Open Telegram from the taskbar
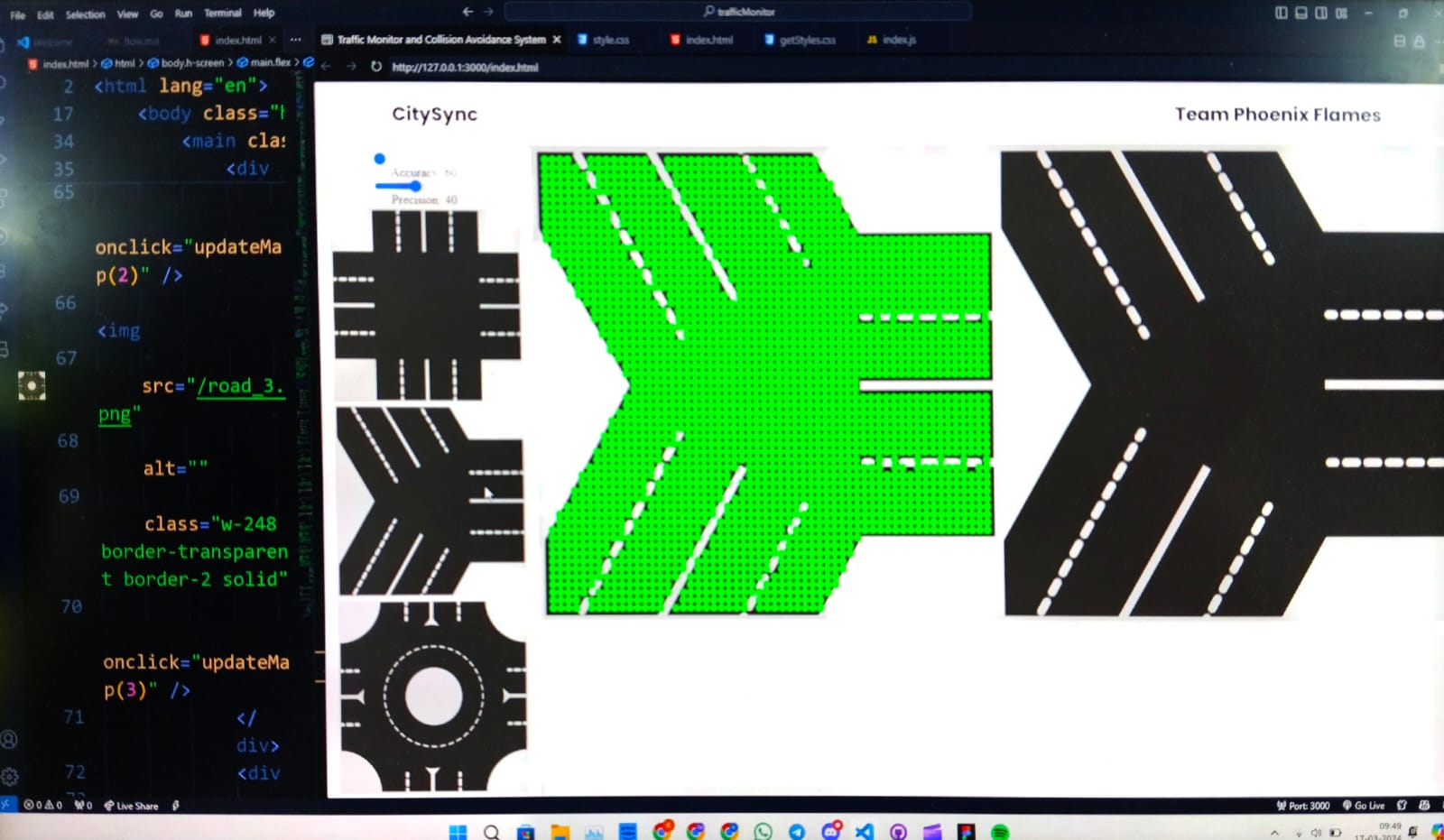This screenshot has width=1444, height=840. (x=797, y=832)
